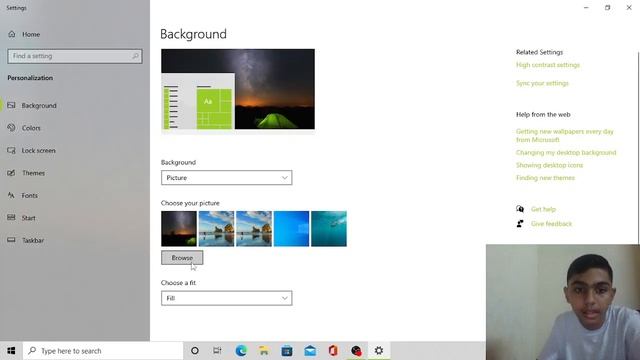Image resolution: width=640 pixels, height=360 pixels.
Task: Go to Taskbar settings page
Action: [33, 240]
